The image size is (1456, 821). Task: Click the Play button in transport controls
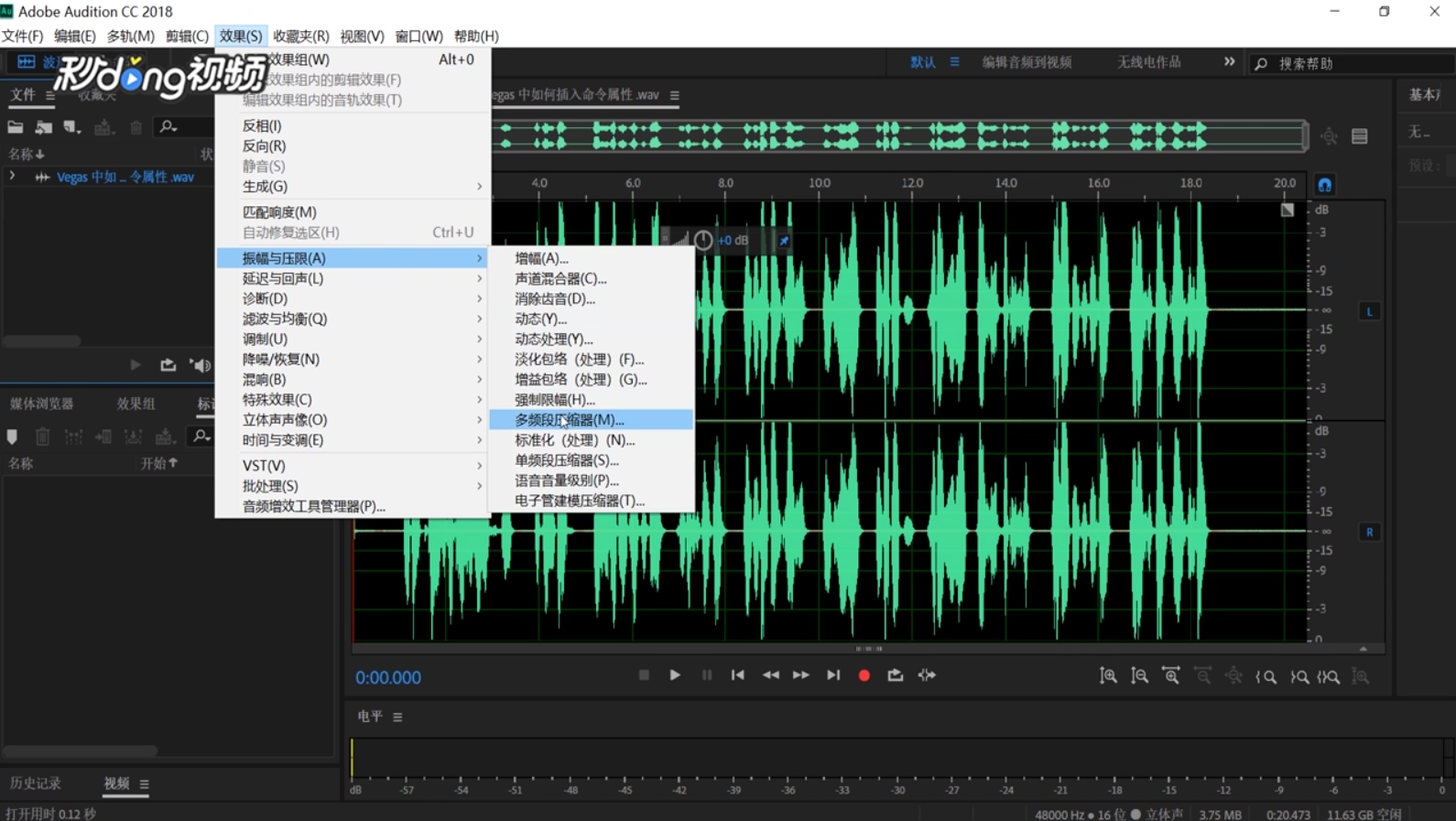[675, 675]
